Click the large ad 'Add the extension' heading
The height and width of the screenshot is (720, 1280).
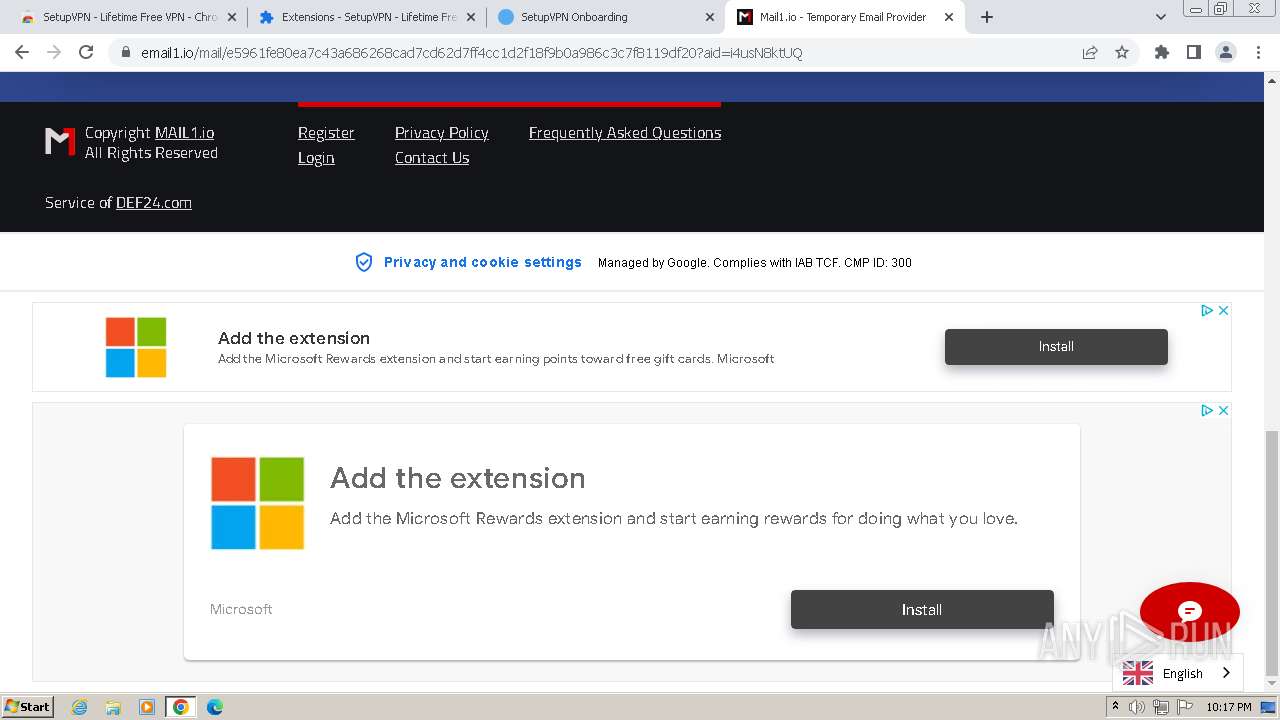[458, 478]
